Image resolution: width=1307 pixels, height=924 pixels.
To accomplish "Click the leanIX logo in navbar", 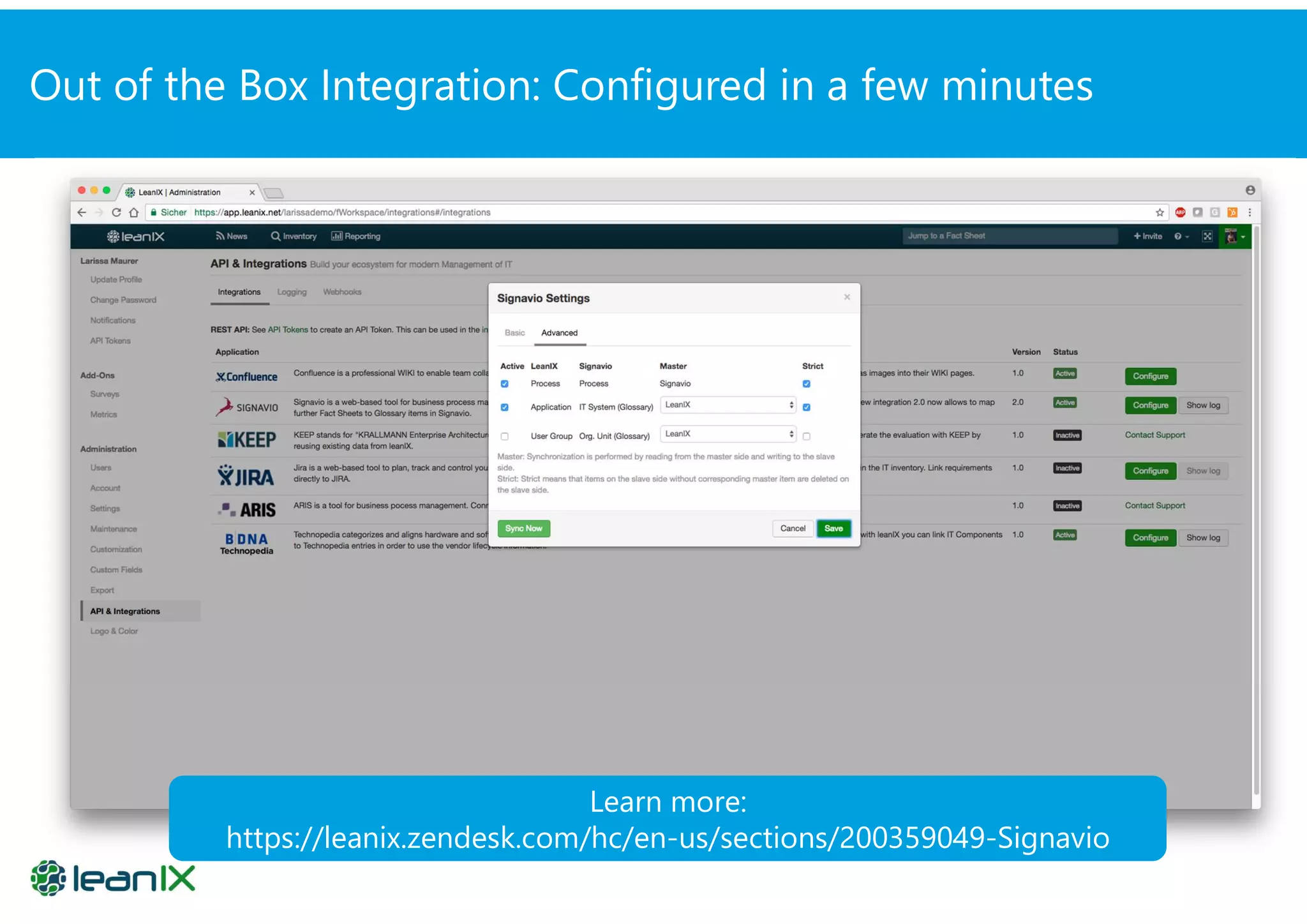I will (136, 237).
